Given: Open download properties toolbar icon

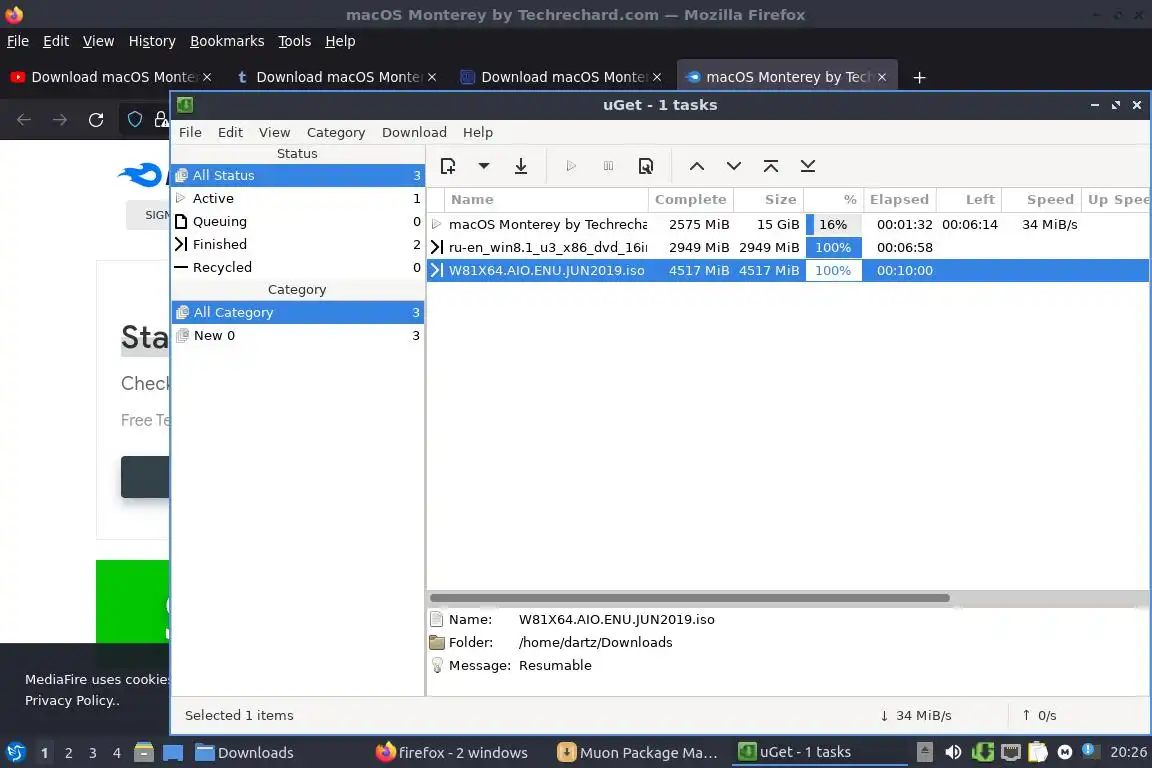Looking at the screenshot, I should coord(646,166).
